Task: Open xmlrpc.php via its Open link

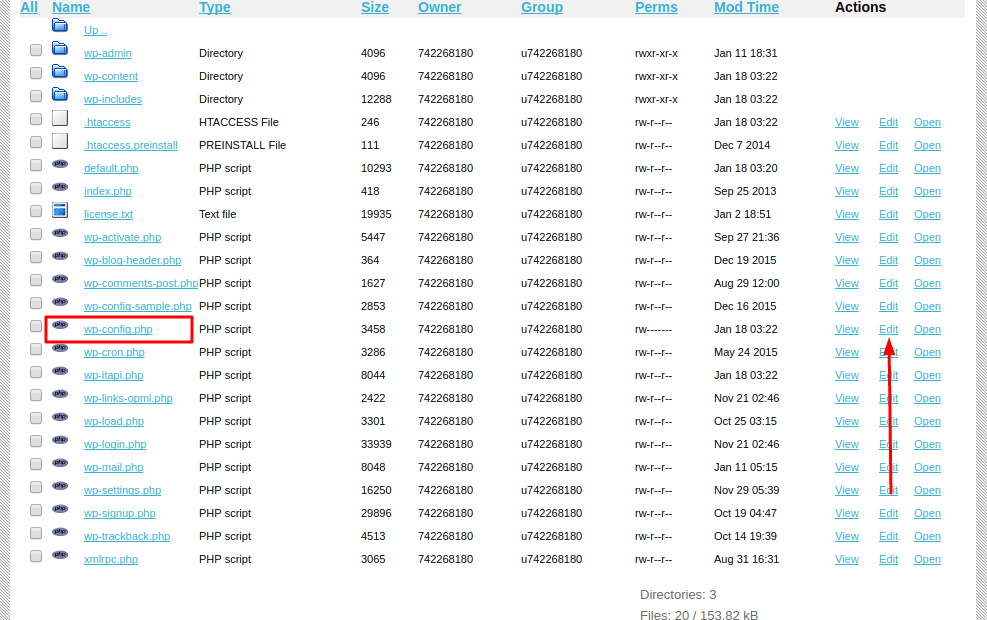Action: pos(927,559)
